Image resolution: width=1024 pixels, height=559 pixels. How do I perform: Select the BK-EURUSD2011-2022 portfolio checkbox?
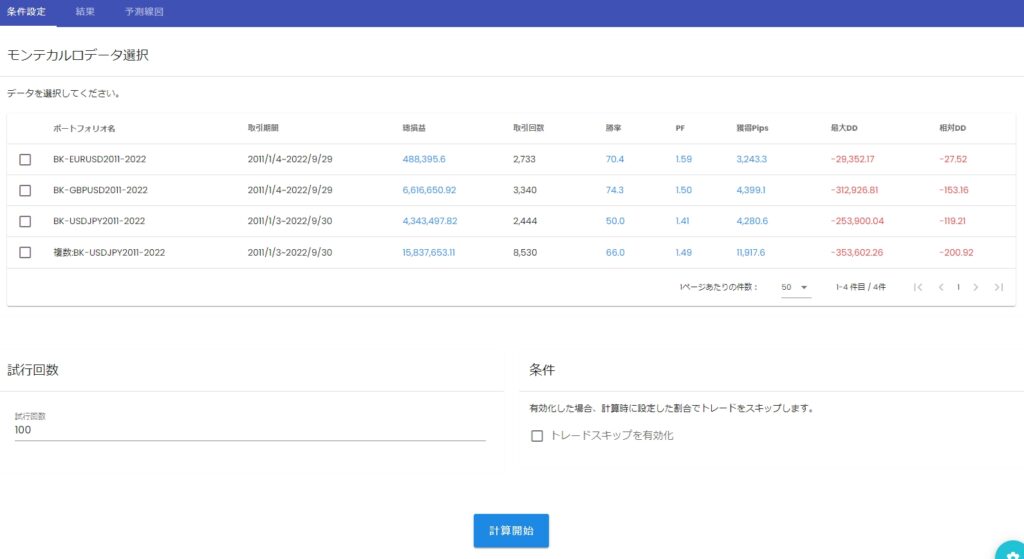click(x=25, y=159)
